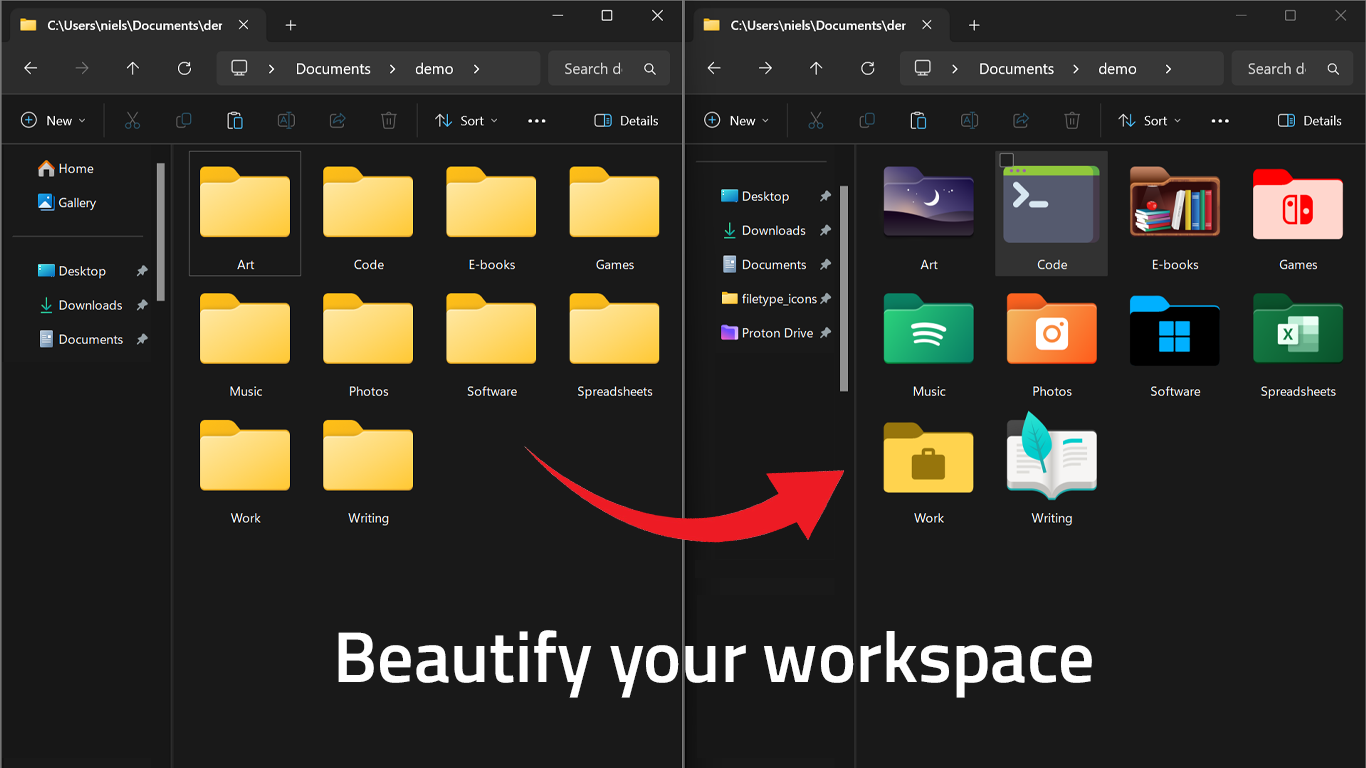1366x768 pixels.
Task: Open the orange Photos camera folder
Action: 1051,331
